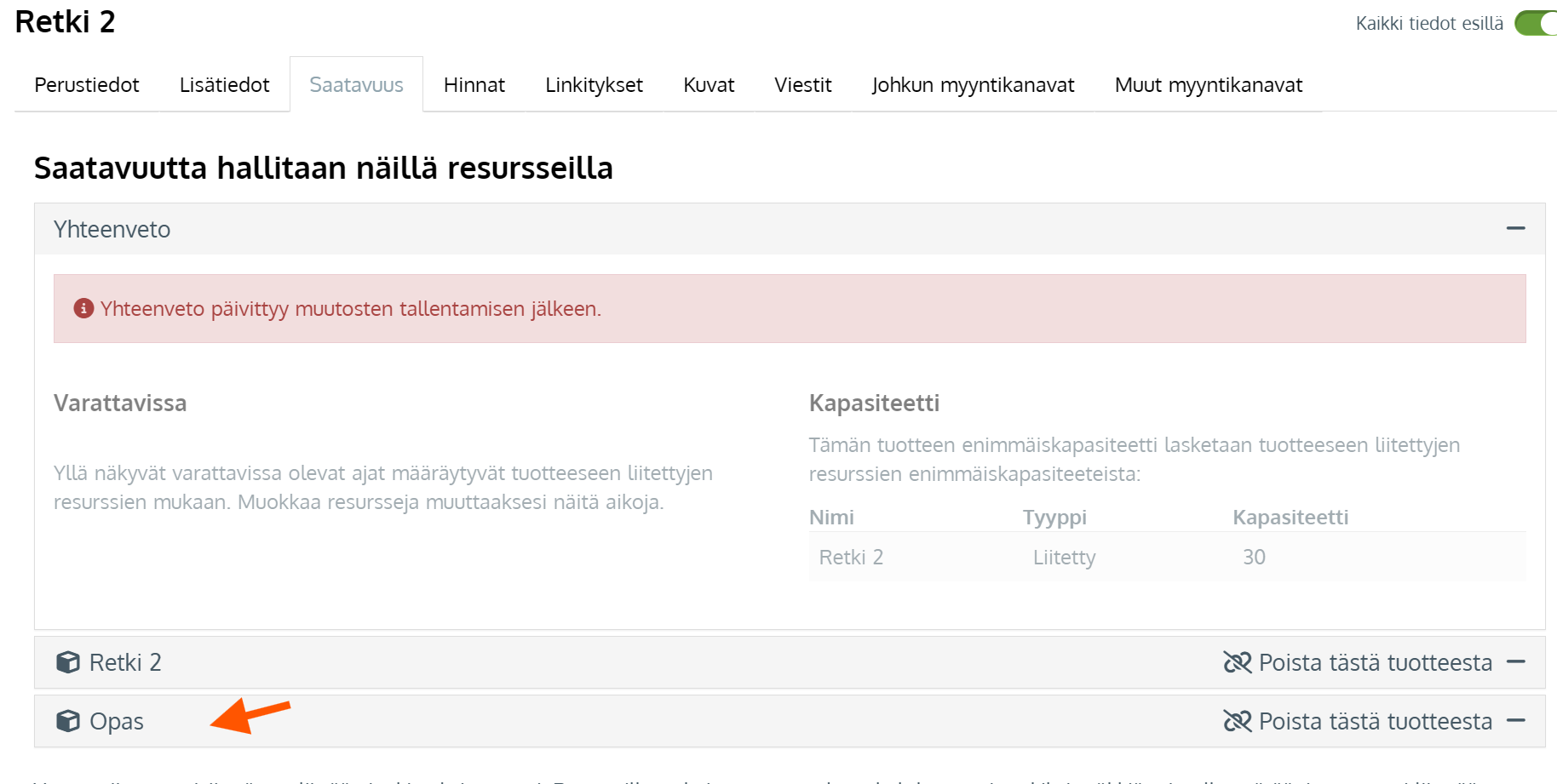Show the Kuvat tab

pos(709,85)
